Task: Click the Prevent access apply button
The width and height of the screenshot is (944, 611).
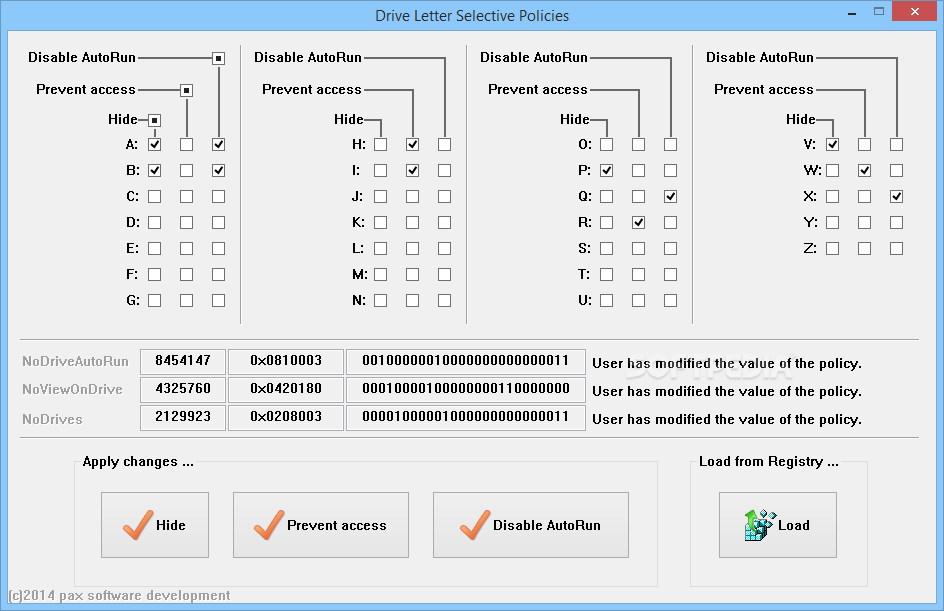Action: pos(321,525)
